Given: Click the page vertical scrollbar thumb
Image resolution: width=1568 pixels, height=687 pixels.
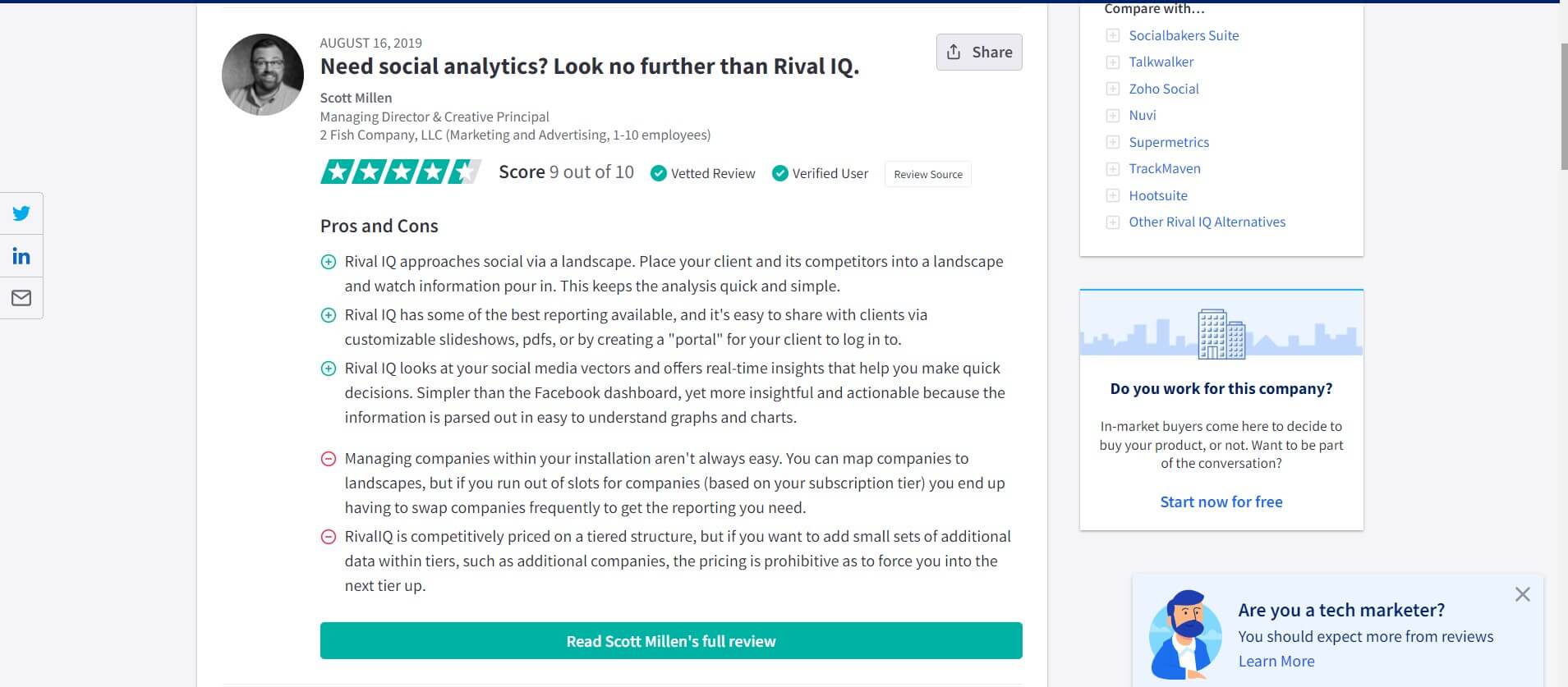Looking at the screenshot, I should 1564,107.
